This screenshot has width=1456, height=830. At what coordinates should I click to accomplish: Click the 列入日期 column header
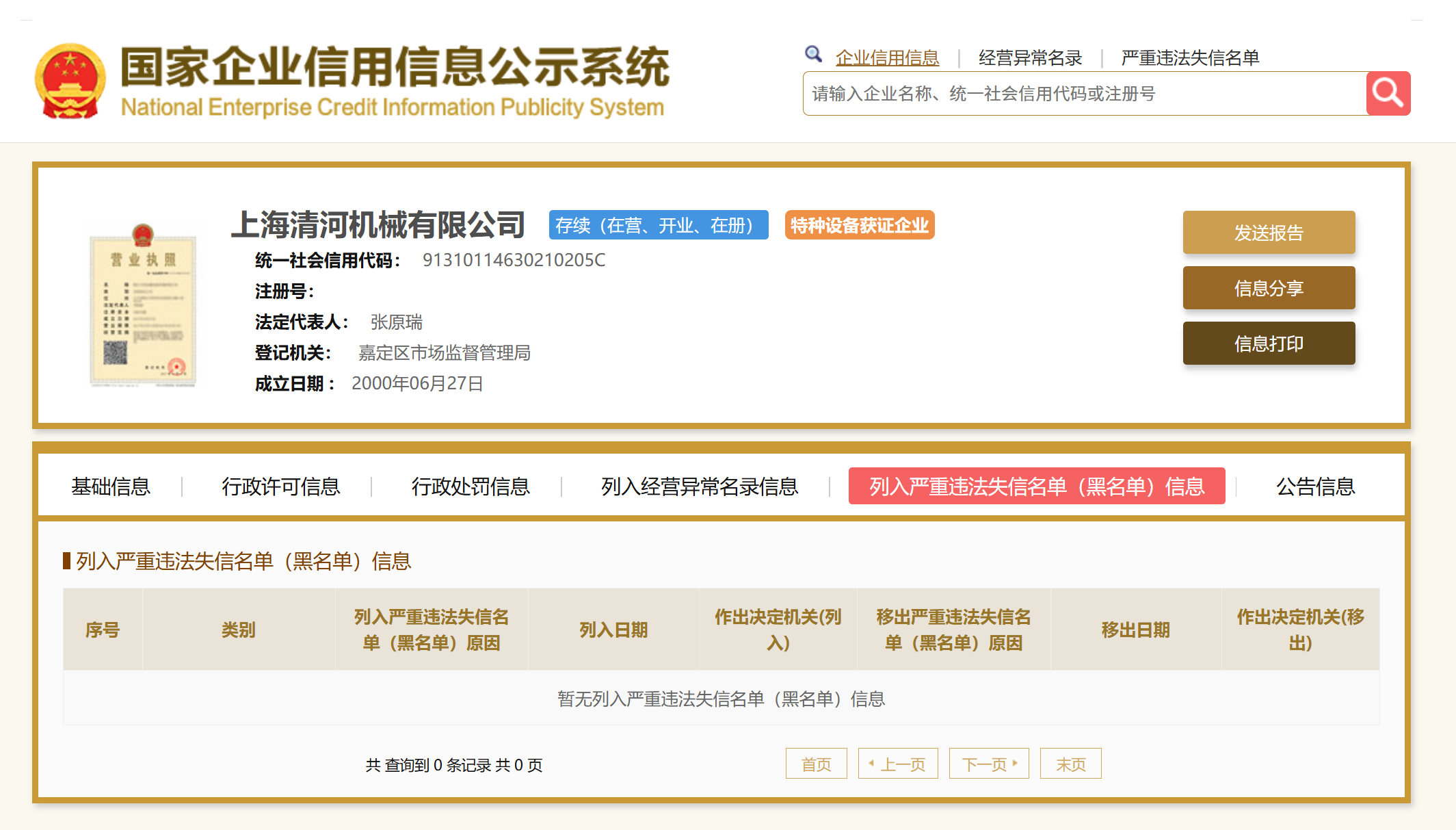[x=613, y=630]
